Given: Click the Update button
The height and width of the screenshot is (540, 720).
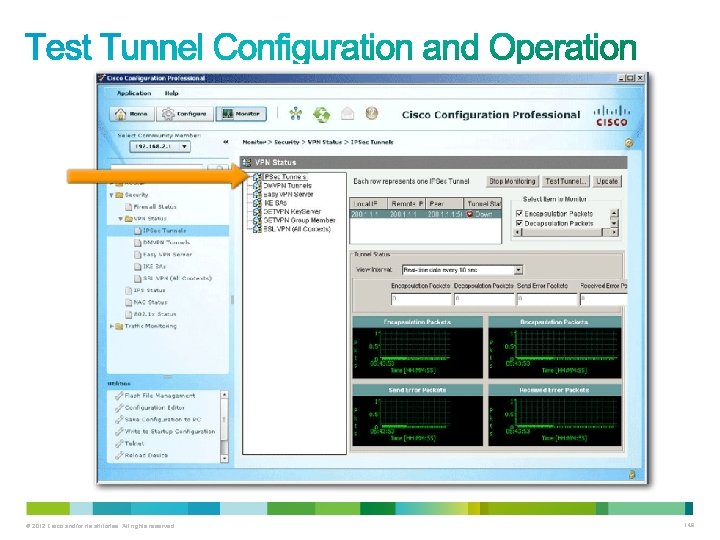Looking at the screenshot, I should tap(607, 181).
